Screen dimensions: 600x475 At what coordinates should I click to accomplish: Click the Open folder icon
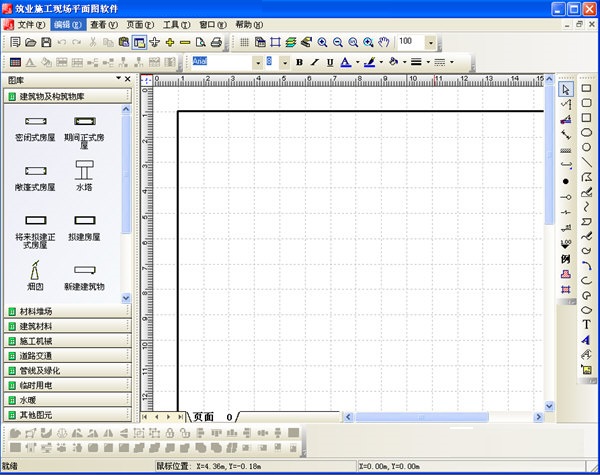(x=31, y=42)
